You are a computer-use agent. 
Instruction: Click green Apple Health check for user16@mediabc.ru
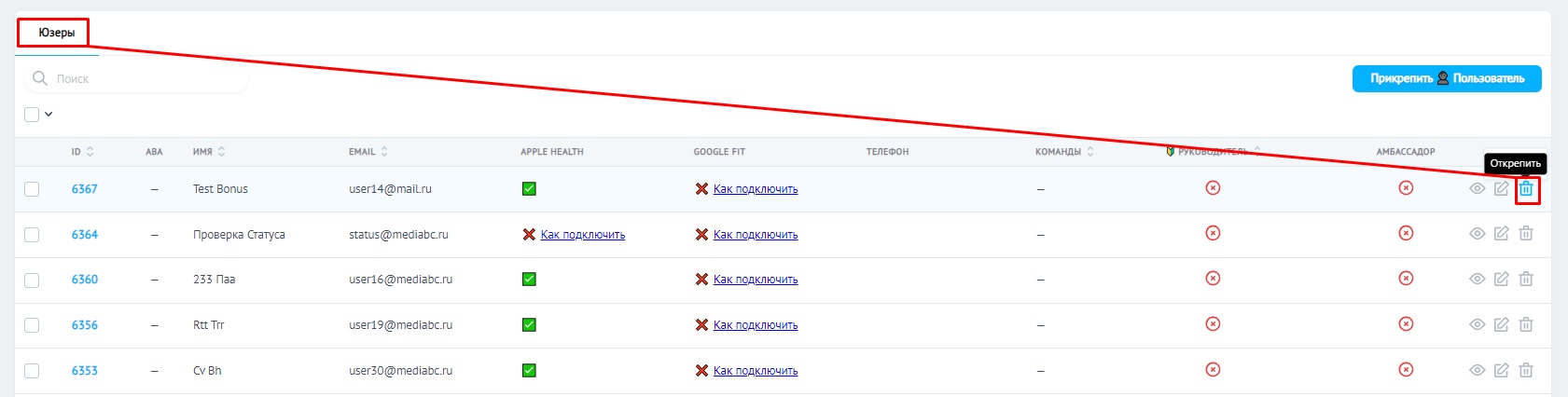[529, 280]
